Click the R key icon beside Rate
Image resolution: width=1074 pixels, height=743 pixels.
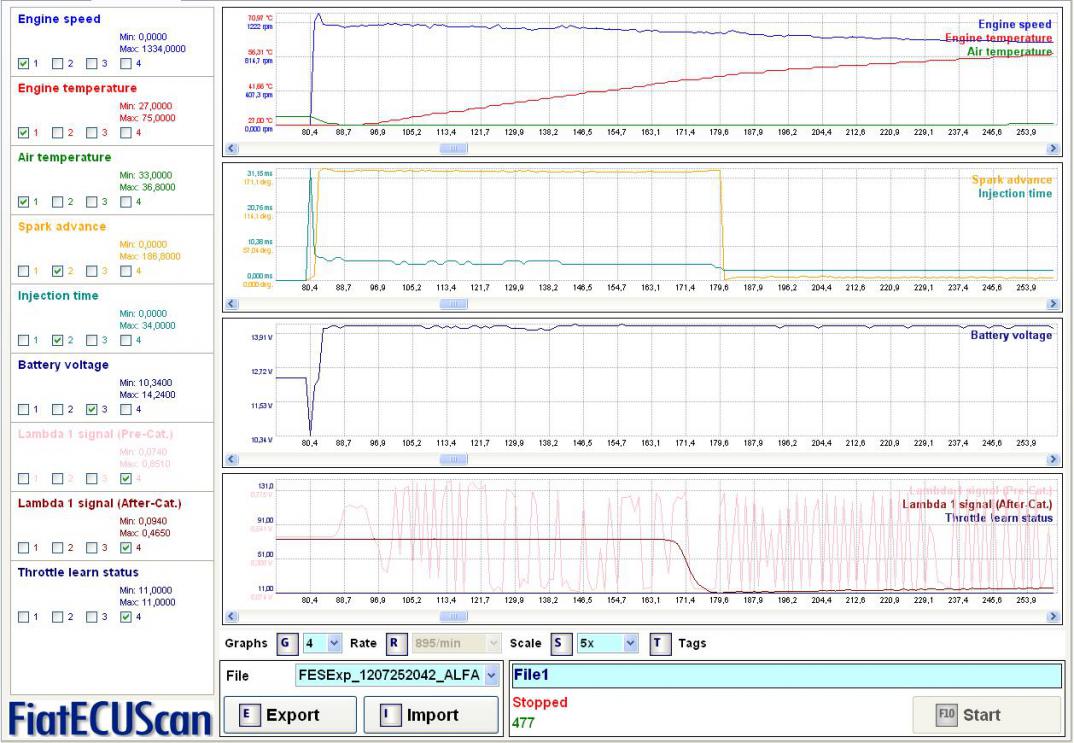pyautogui.click(x=395, y=643)
